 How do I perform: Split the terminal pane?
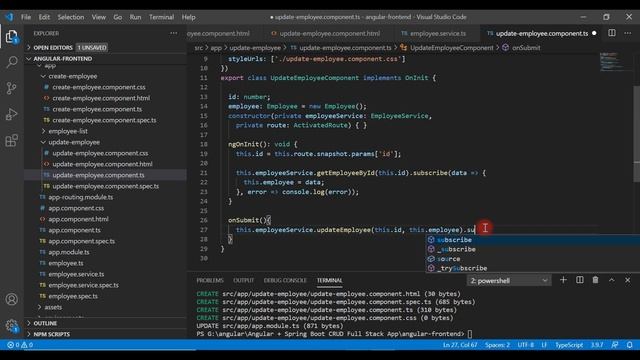pyautogui.click(x=579, y=280)
